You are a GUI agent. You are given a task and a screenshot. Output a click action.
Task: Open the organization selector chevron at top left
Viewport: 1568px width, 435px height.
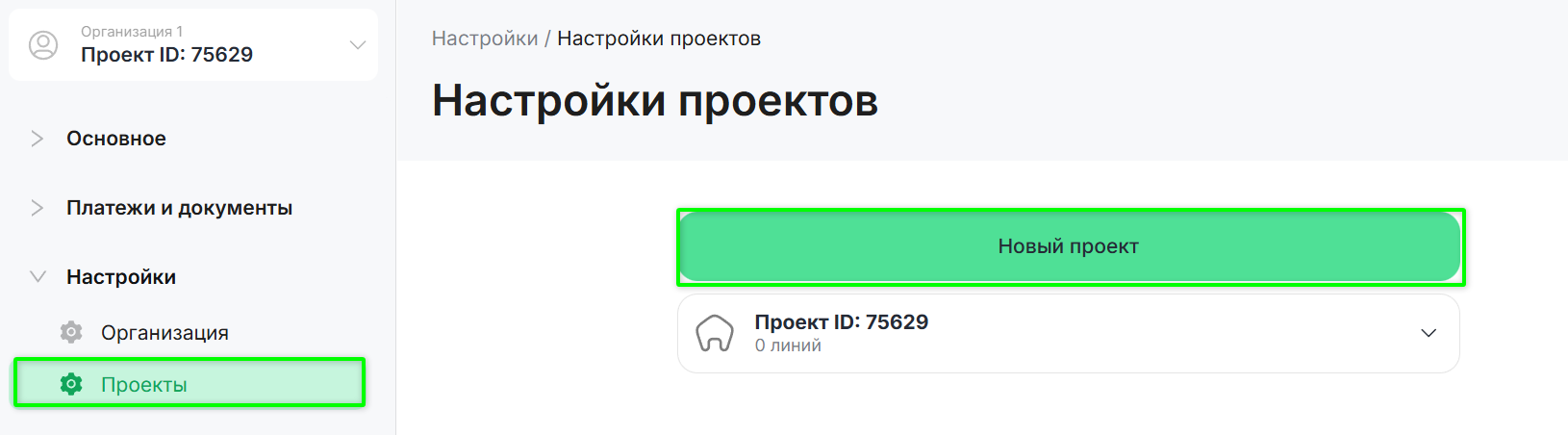coord(357,45)
